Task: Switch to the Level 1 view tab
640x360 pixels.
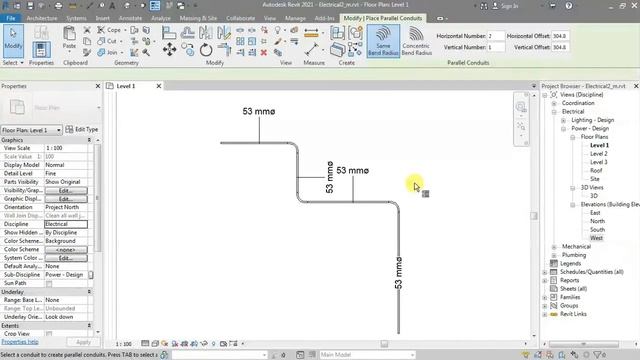Action: [126, 86]
